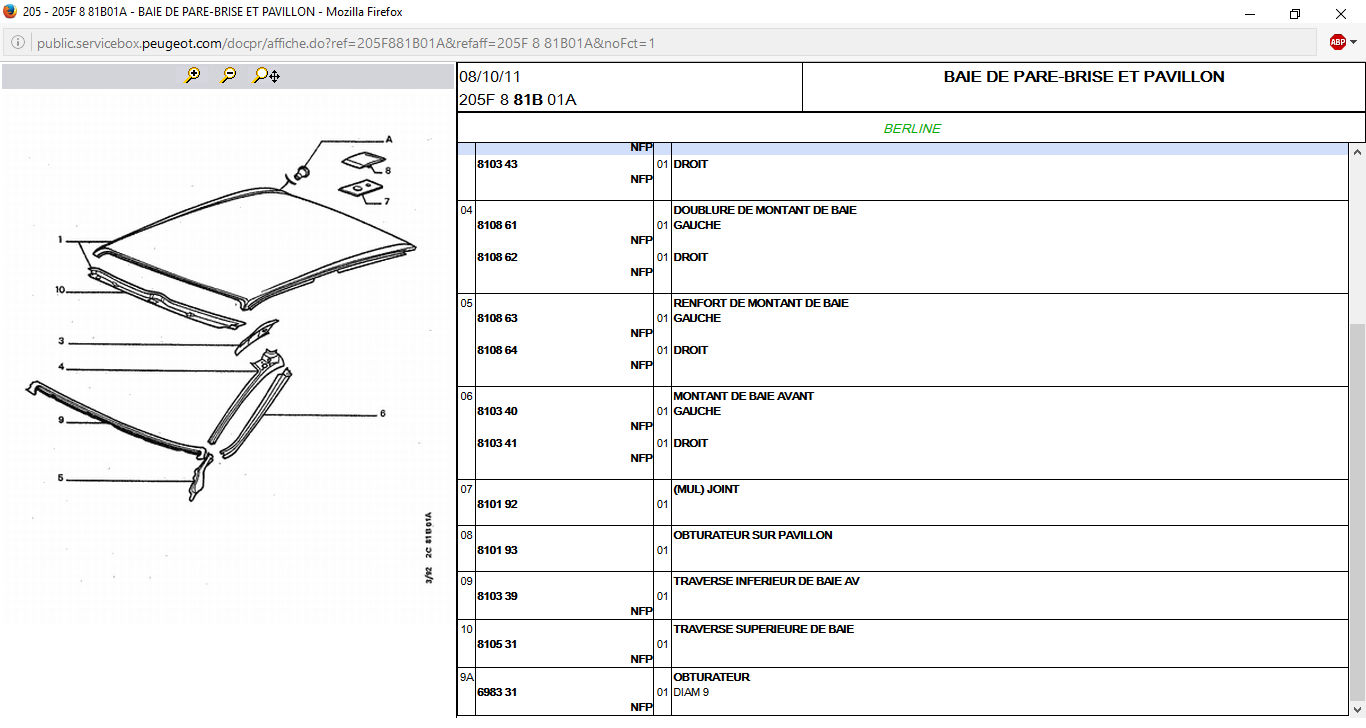This screenshot has width=1366, height=728.
Task: Expand the Adblock Plus dropdown arrow
Action: [x=1353, y=43]
